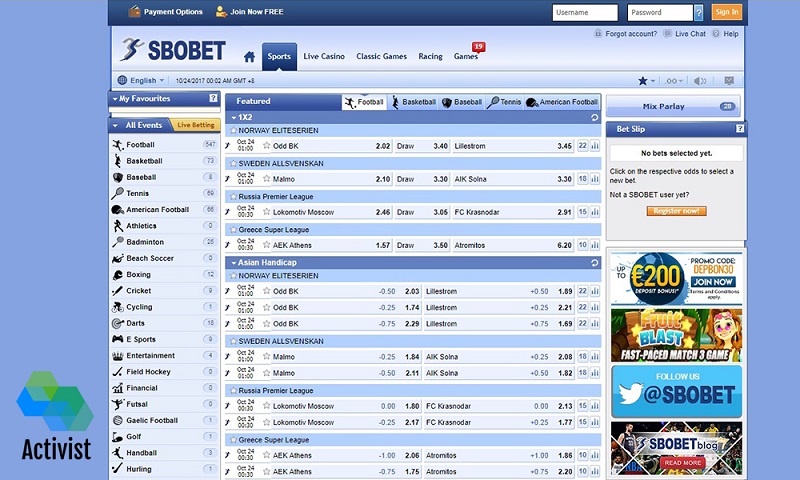
Task: Click Join Now FREE link
Action: (x=249, y=12)
